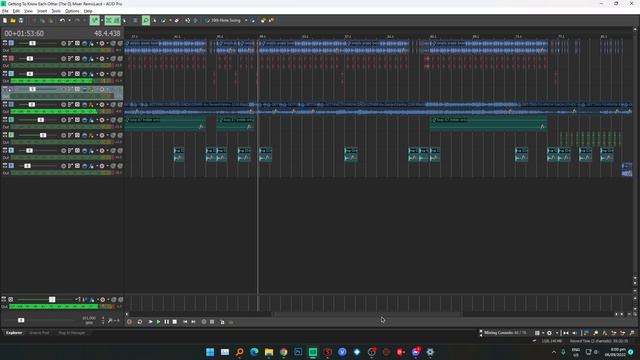Open the Insert menu

coord(42,11)
